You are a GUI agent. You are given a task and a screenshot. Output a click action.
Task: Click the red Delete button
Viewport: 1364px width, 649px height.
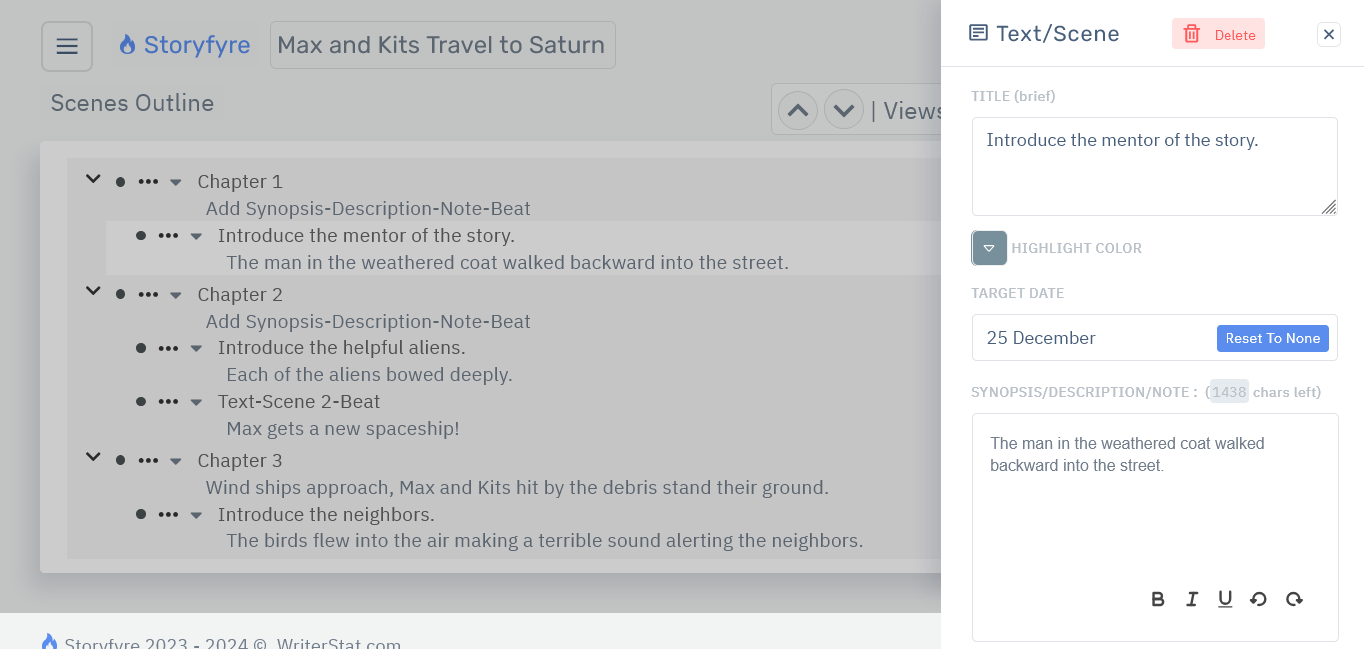click(x=1218, y=34)
